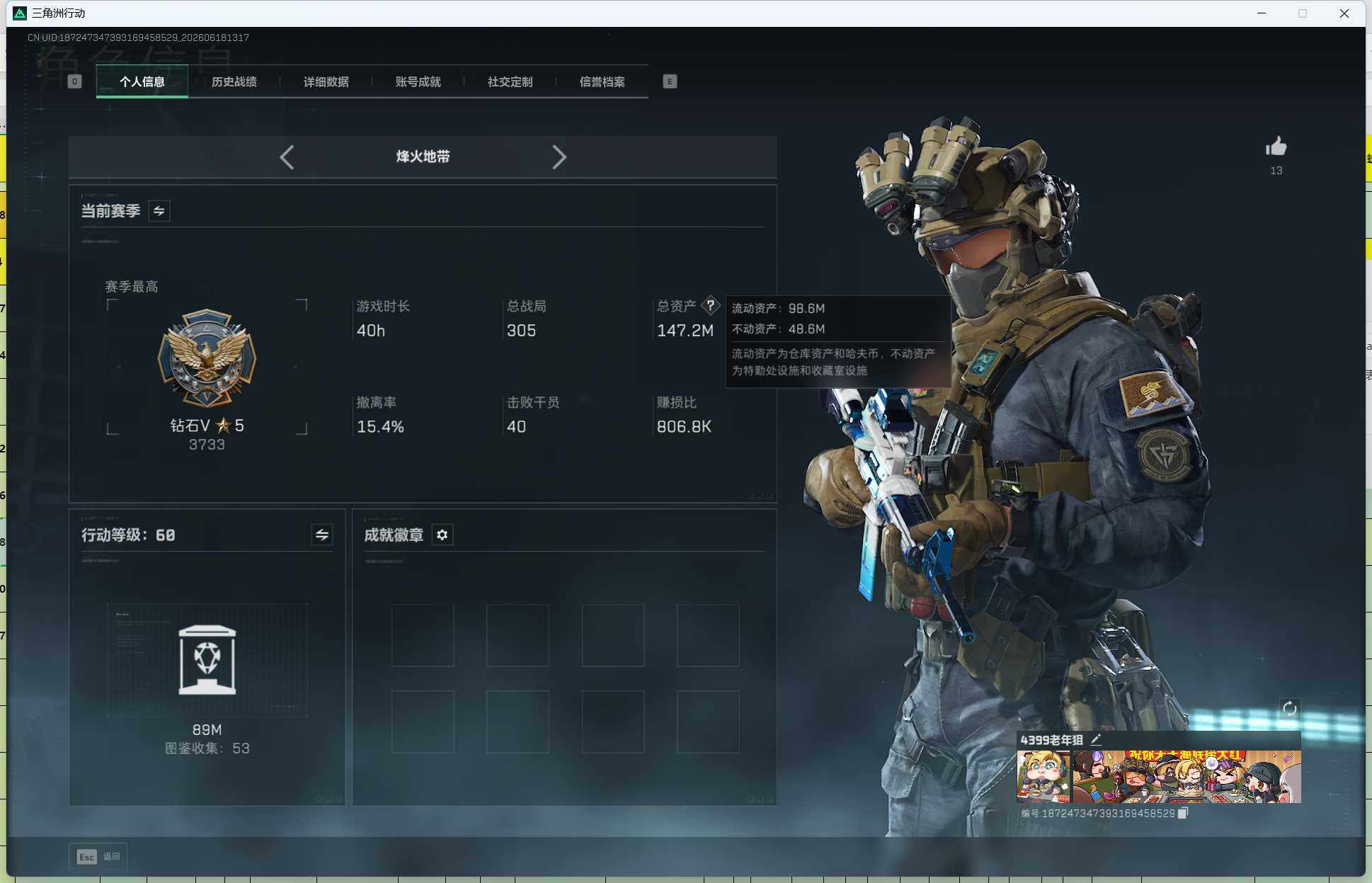Click the Q previous-tab key icon

pyautogui.click(x=74, y=81)
